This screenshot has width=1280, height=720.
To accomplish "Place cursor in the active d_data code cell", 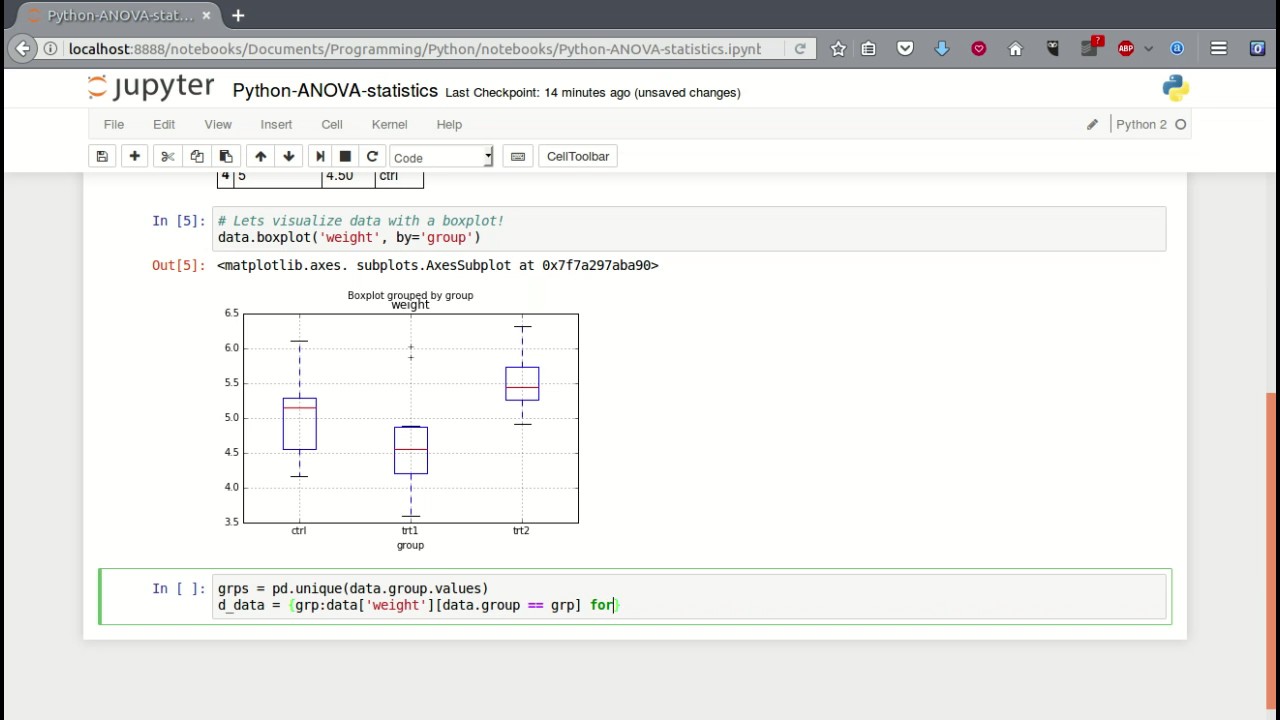I will 689,597.
